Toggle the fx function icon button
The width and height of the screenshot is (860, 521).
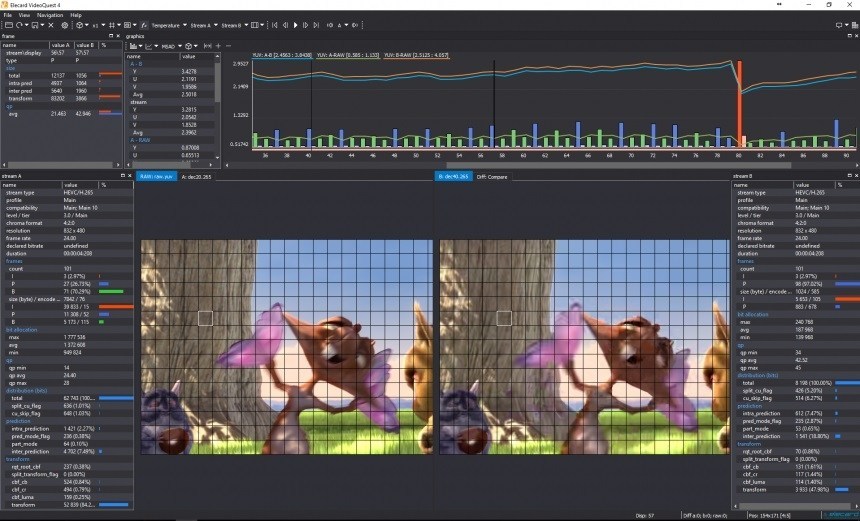(x=144, y=25)
